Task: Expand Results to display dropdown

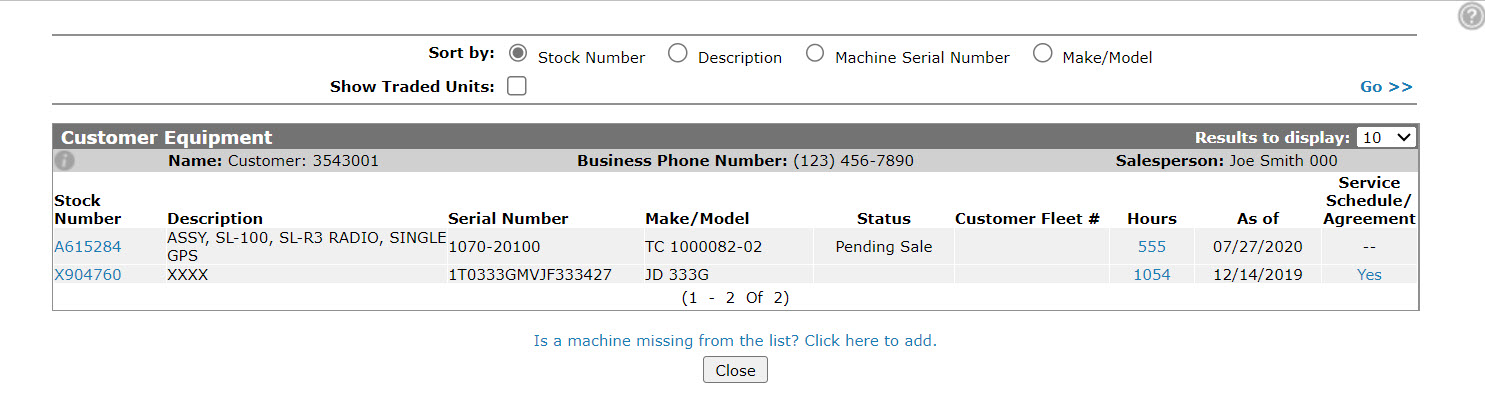Action: tap(1388, 138)
